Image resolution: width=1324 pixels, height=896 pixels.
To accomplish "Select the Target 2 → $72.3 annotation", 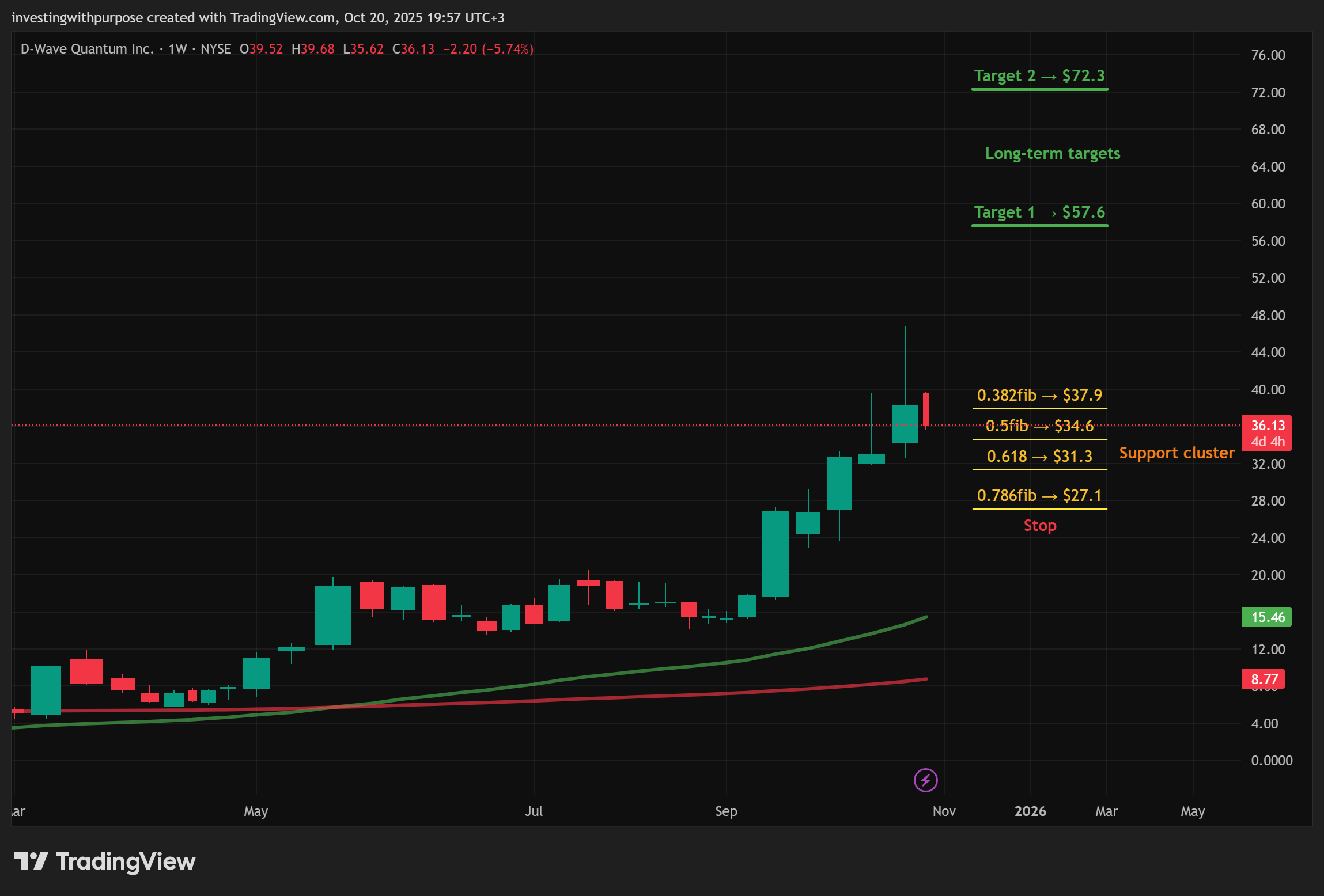I will (x=1039, y=76).
